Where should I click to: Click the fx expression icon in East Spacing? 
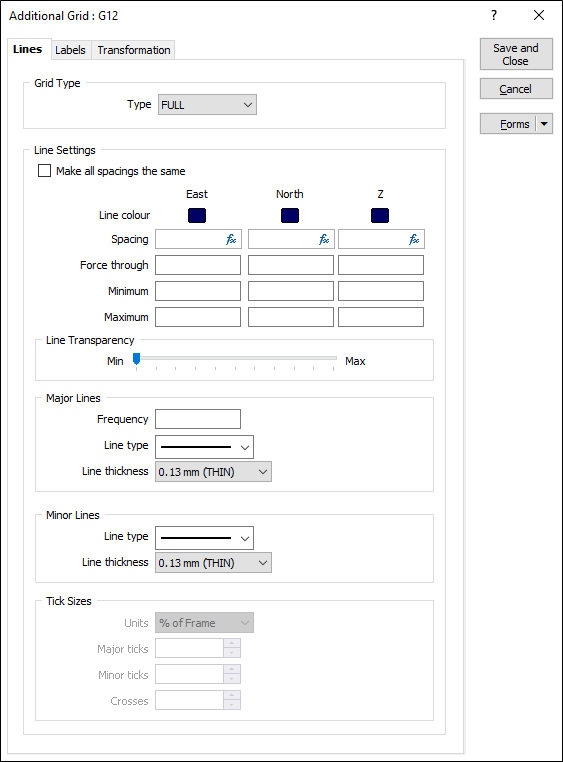click(231, 239)
